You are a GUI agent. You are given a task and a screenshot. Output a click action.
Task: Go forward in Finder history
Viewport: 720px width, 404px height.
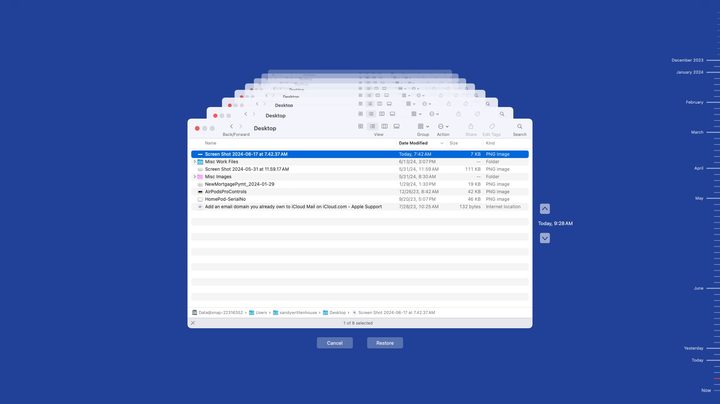pos(240,126)
